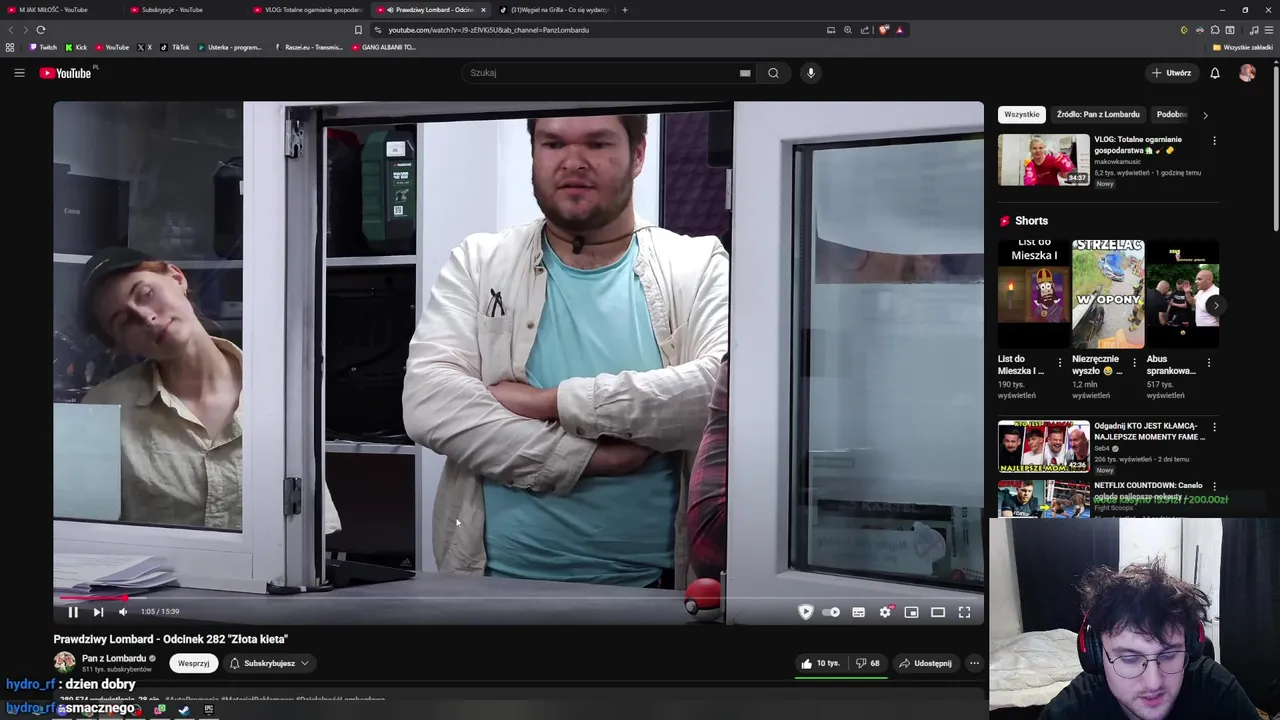Open the Abus sprankowa short
Viewport: 1280px width, 720px height.
pyautogui.click(x=1182, y=293)
